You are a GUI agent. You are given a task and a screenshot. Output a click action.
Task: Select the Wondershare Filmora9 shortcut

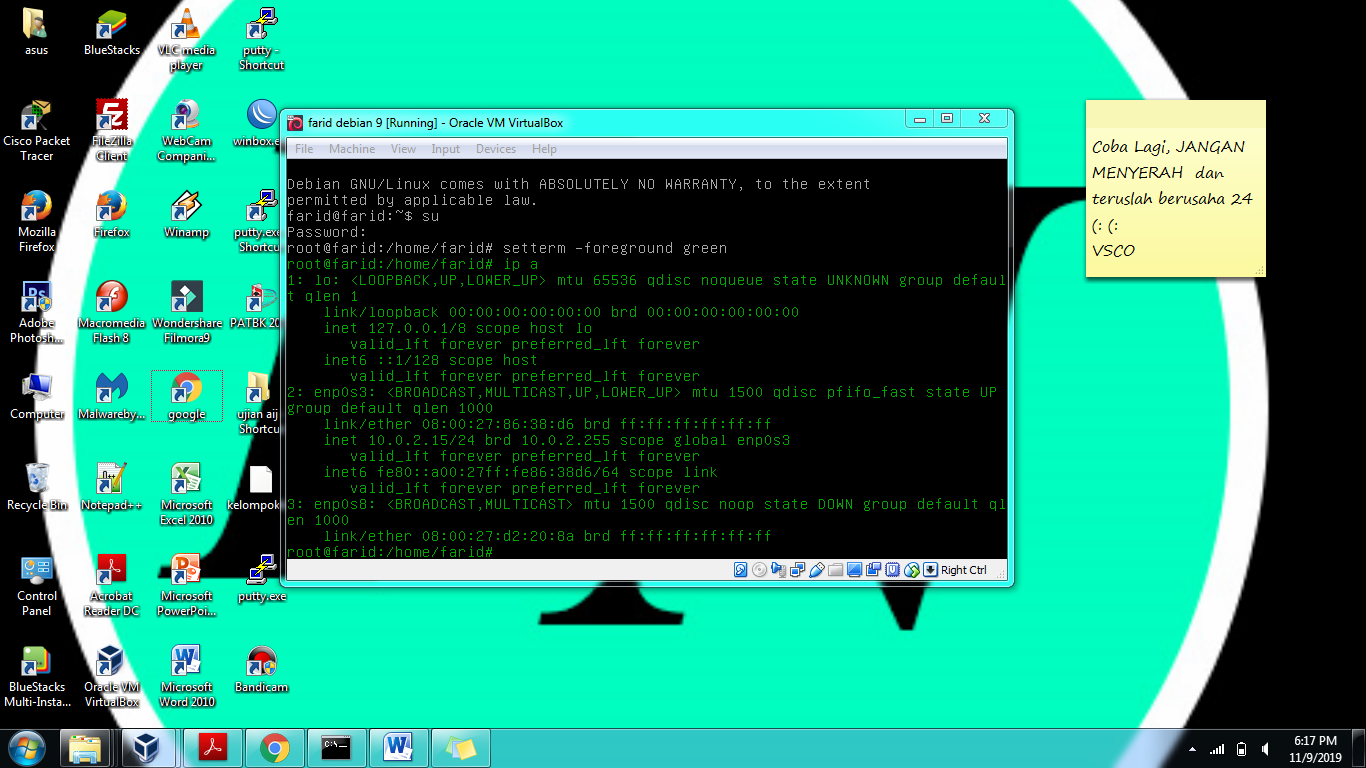pyautogui.click(x=186, y=312)
